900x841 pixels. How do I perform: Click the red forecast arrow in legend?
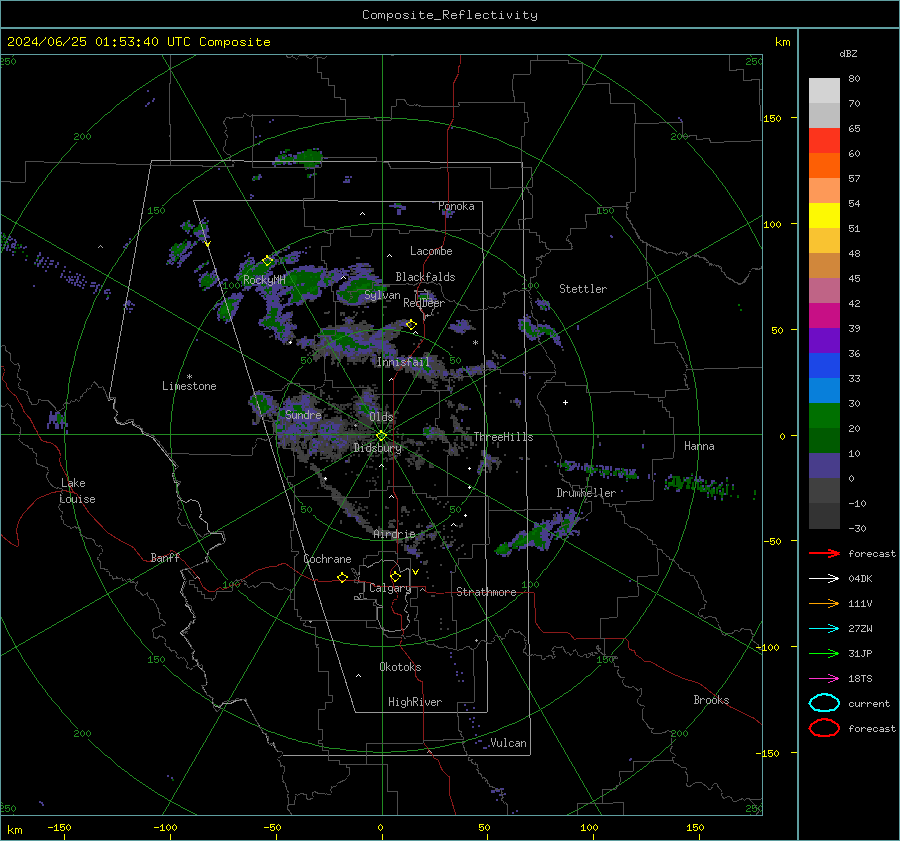824,553
